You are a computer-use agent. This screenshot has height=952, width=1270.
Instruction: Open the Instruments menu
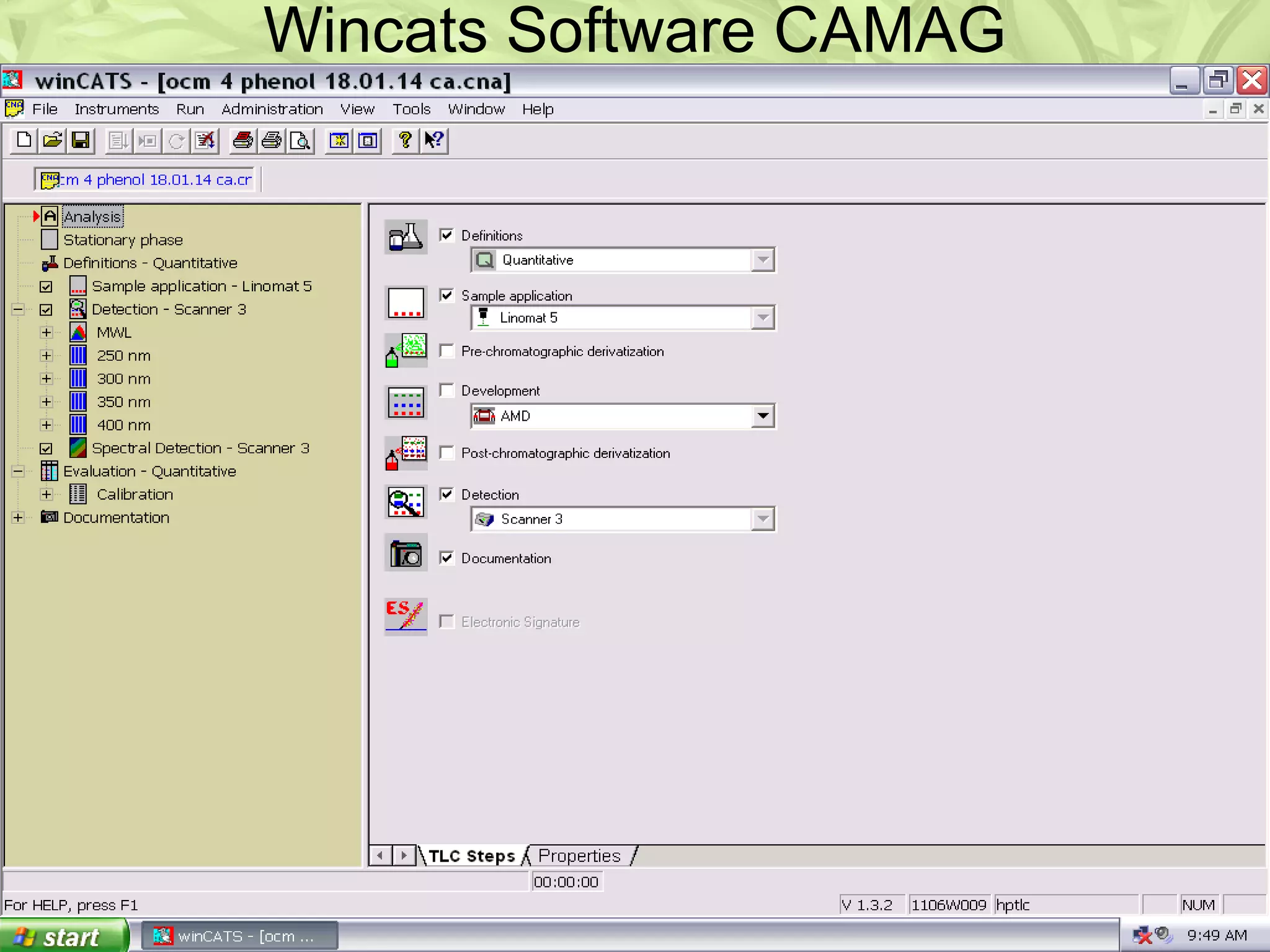(x=117, y=110)
